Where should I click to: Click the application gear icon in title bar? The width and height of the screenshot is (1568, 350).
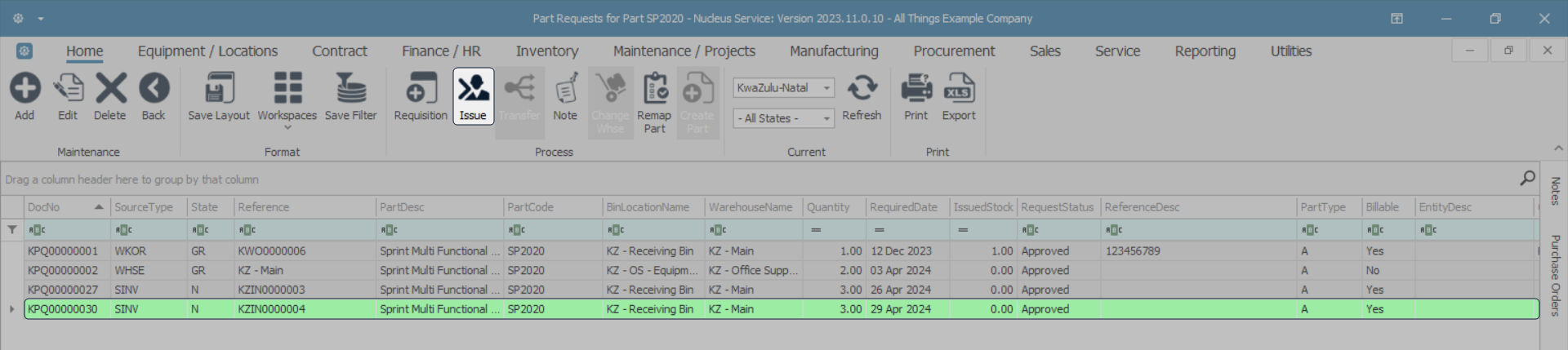pyautogui.click(x=18, y=18)
